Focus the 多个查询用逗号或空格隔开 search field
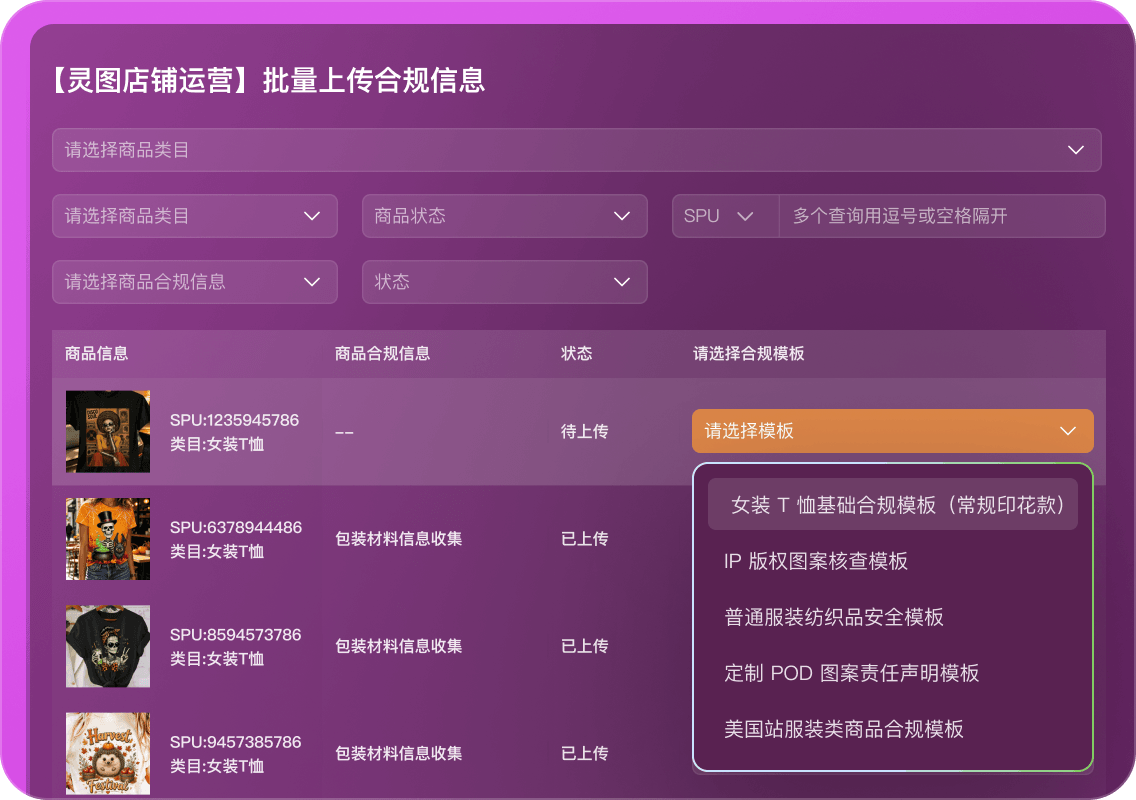The width and height of the screenshot is (1136, 800). pyautogui.click(x=942, y=216)
